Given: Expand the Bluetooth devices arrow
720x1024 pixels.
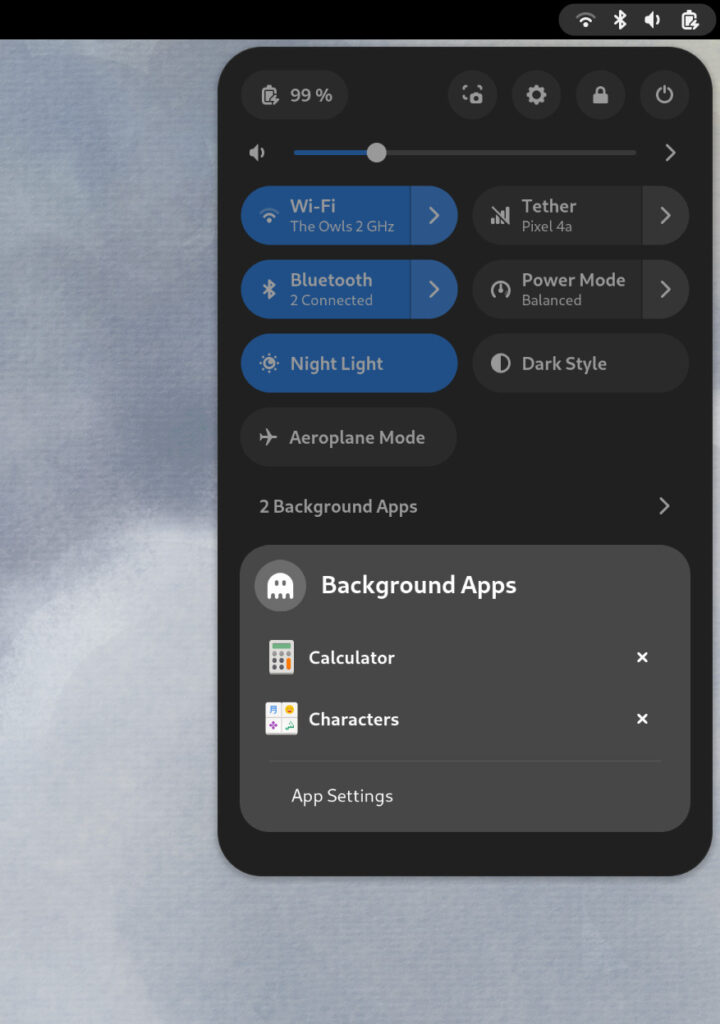Looking at the screenshot, I should point(434,289).
